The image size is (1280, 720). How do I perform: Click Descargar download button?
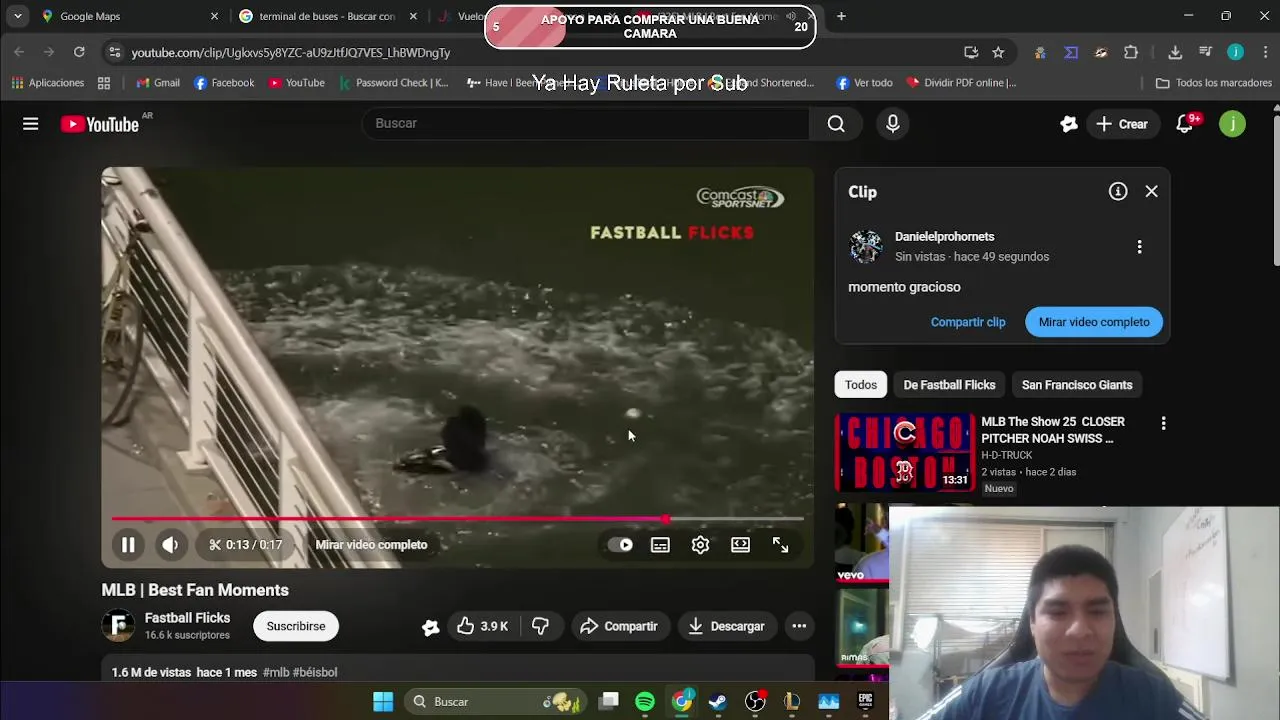coord(727,626)
